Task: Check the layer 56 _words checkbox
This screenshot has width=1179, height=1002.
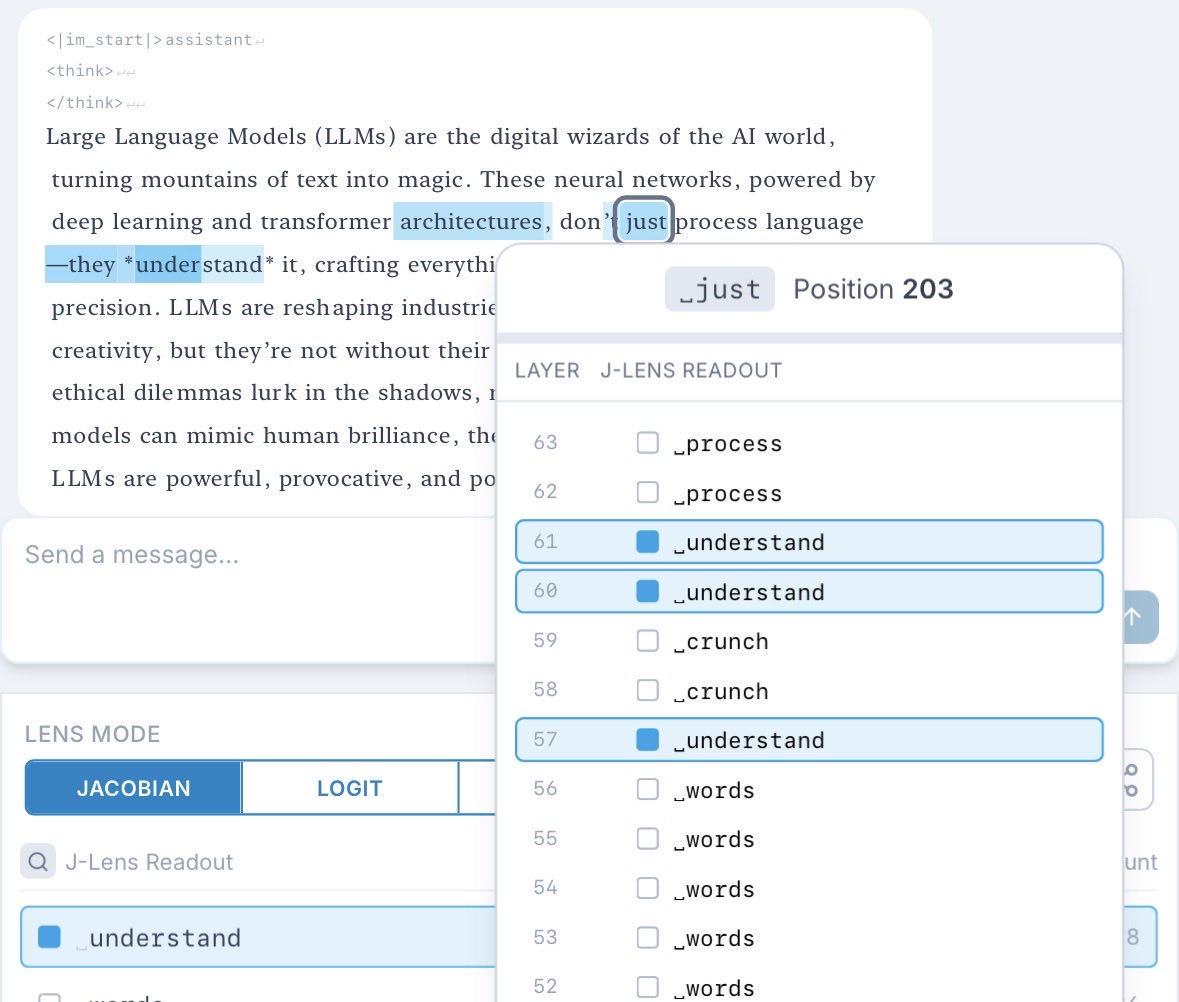Action: tap(647, 789)
